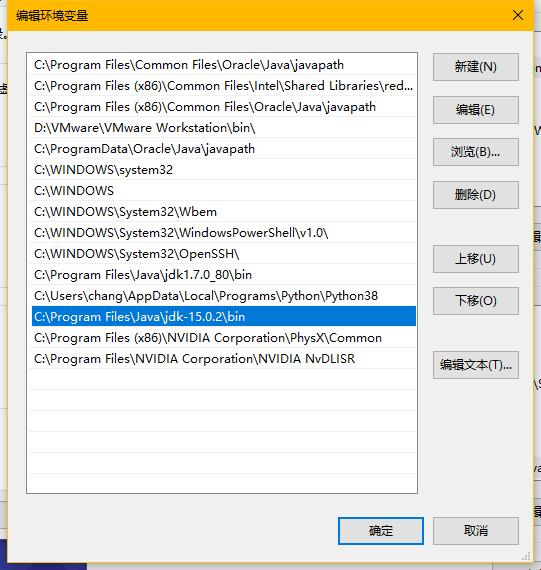Select Program Files (x86) Oracle Java javapath row
The image size is (541, 570).
pyautogui.click(x=222, y=107)
